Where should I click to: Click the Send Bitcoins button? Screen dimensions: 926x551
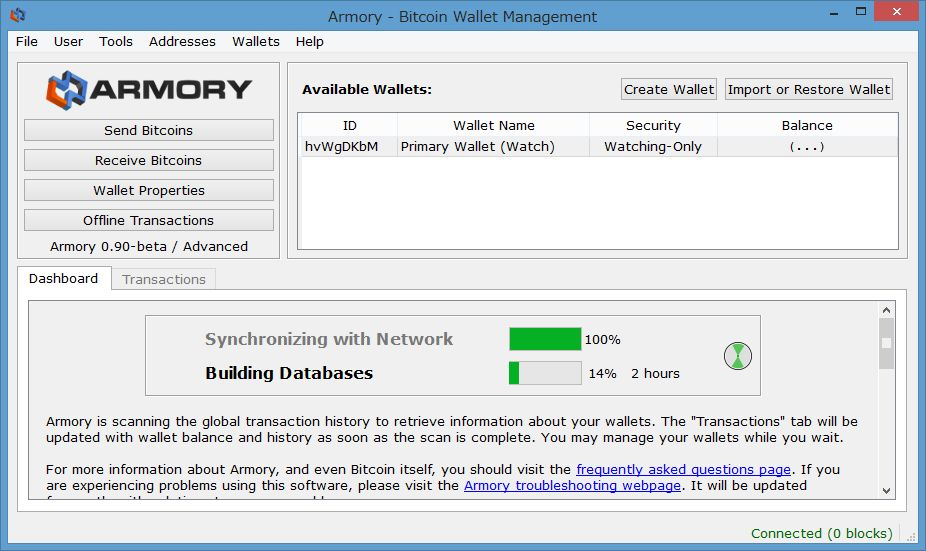point(149,130)
